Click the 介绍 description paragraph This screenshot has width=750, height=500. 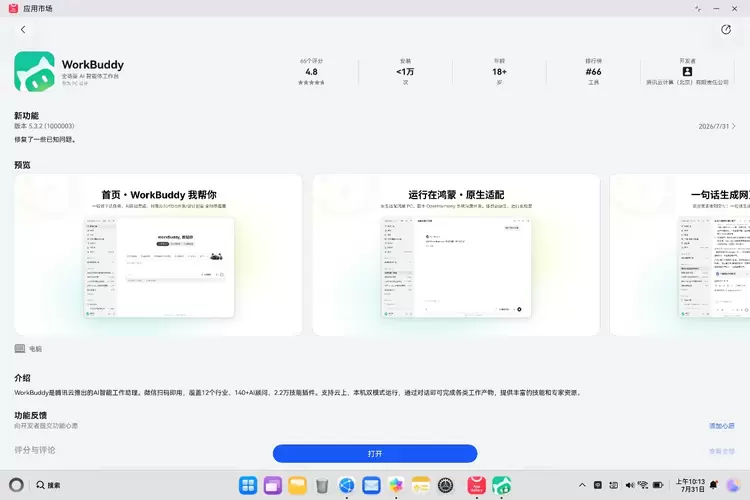[x=298, y=392]
